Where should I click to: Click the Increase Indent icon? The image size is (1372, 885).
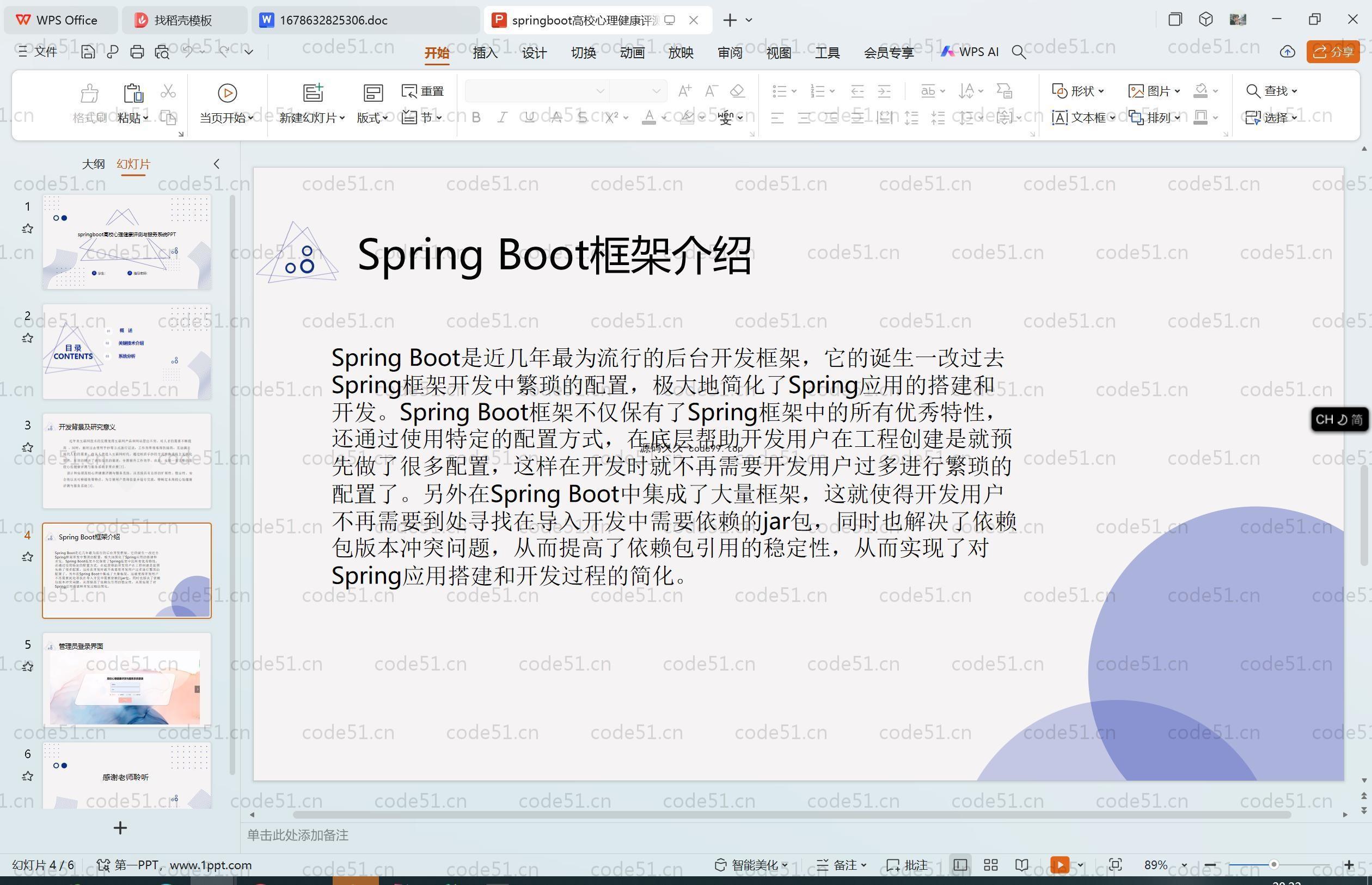pos(884,91)
